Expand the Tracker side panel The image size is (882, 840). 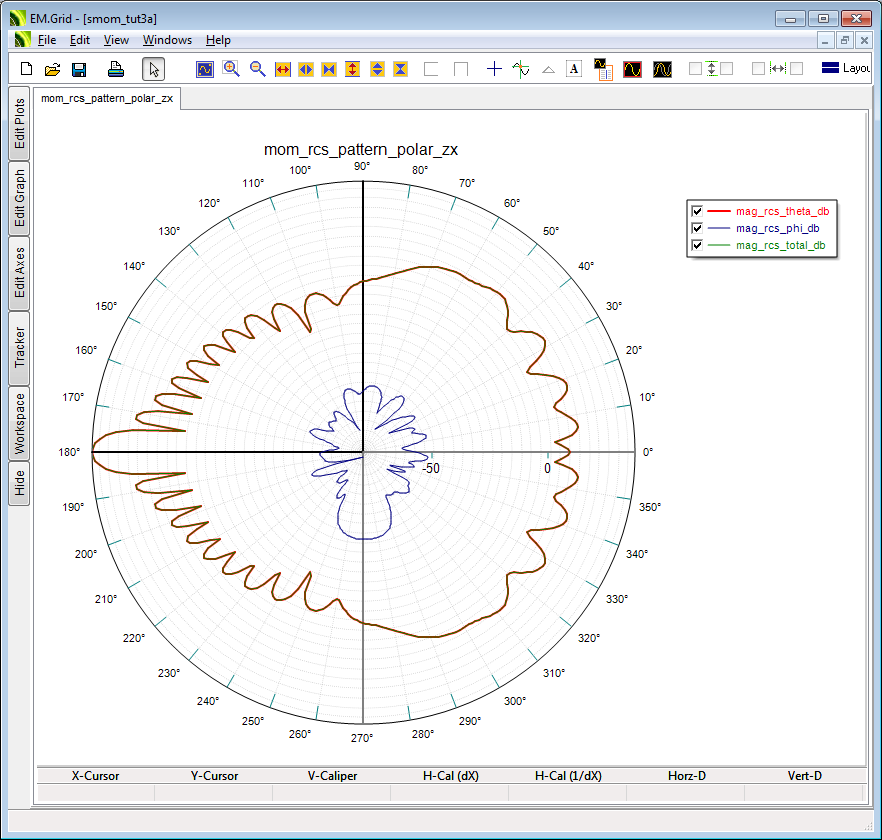(19, 347)
